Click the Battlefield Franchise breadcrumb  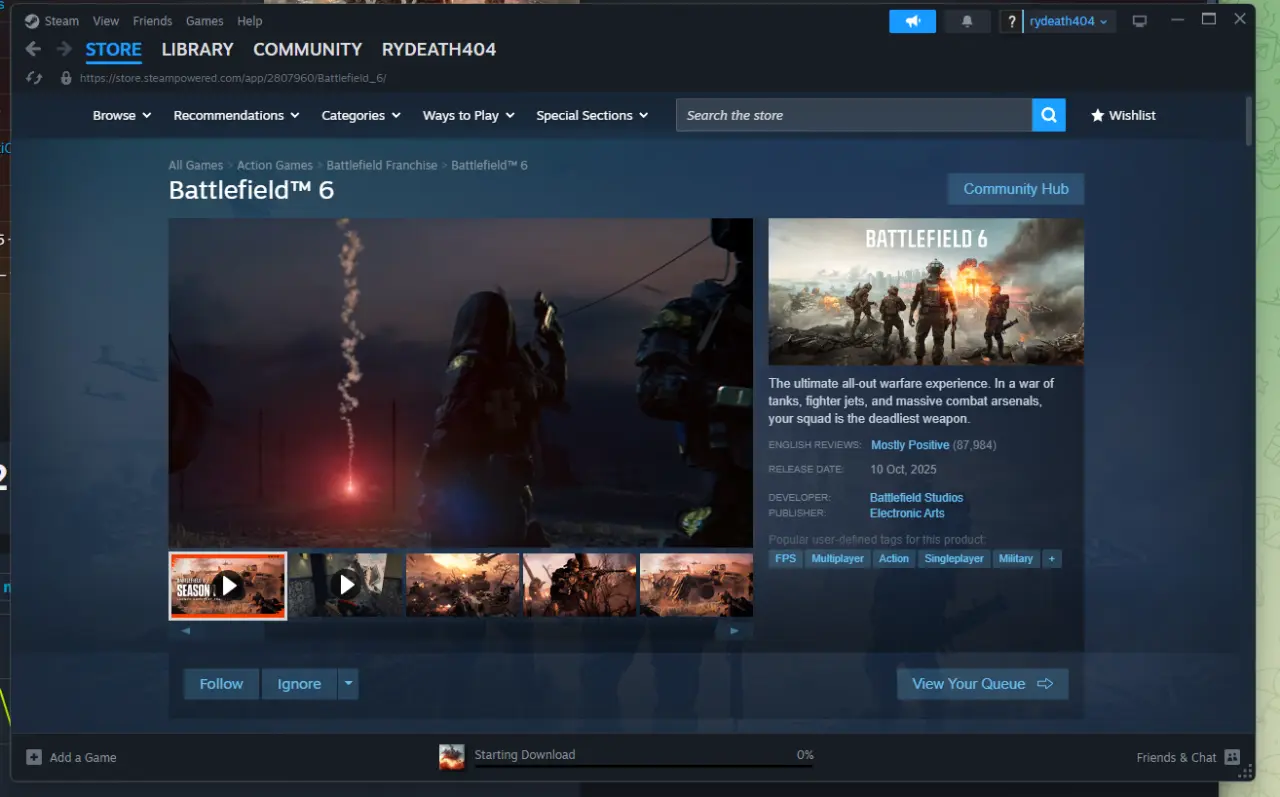point(382,165)
